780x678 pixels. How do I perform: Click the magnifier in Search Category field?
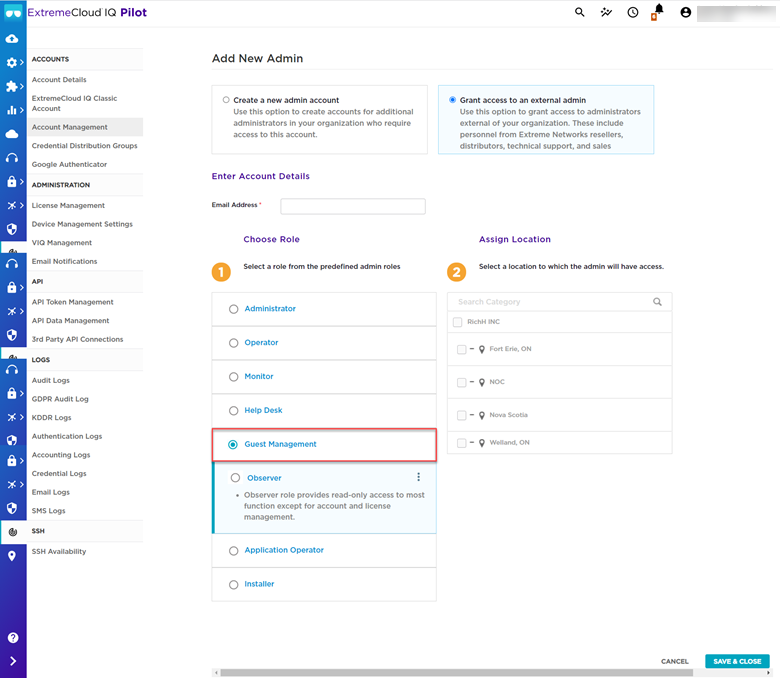pyautogui.click(x=657, y=302)
